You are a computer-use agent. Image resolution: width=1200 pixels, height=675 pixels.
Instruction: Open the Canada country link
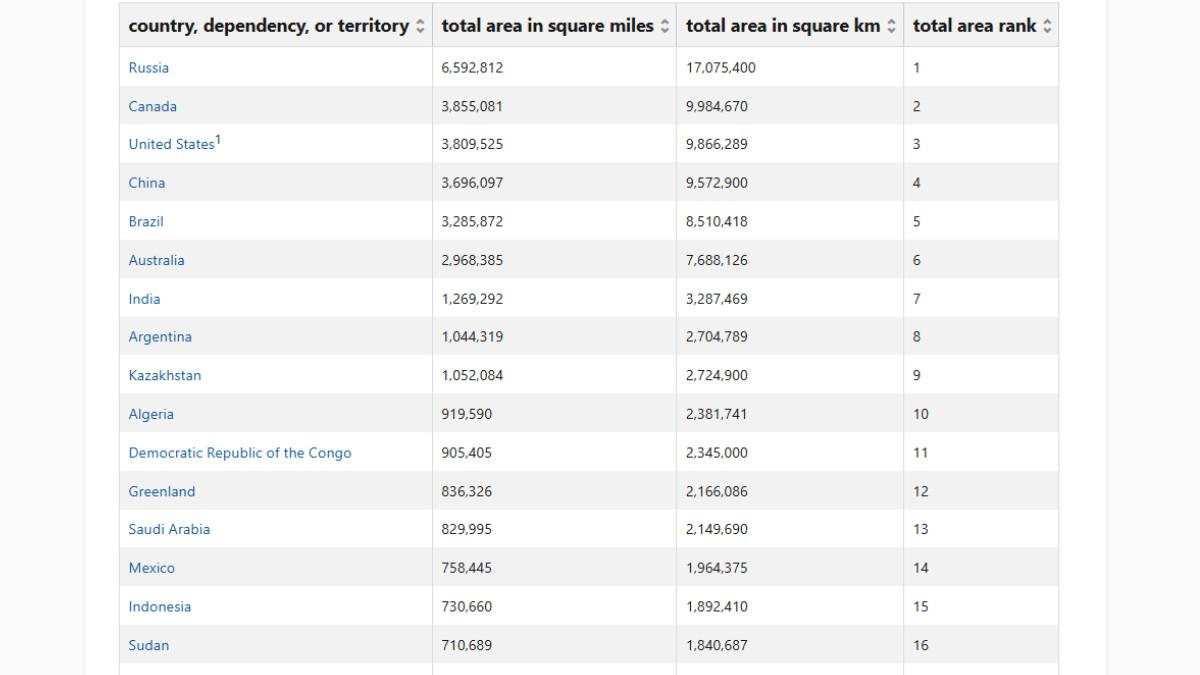(x=152, y=106)
